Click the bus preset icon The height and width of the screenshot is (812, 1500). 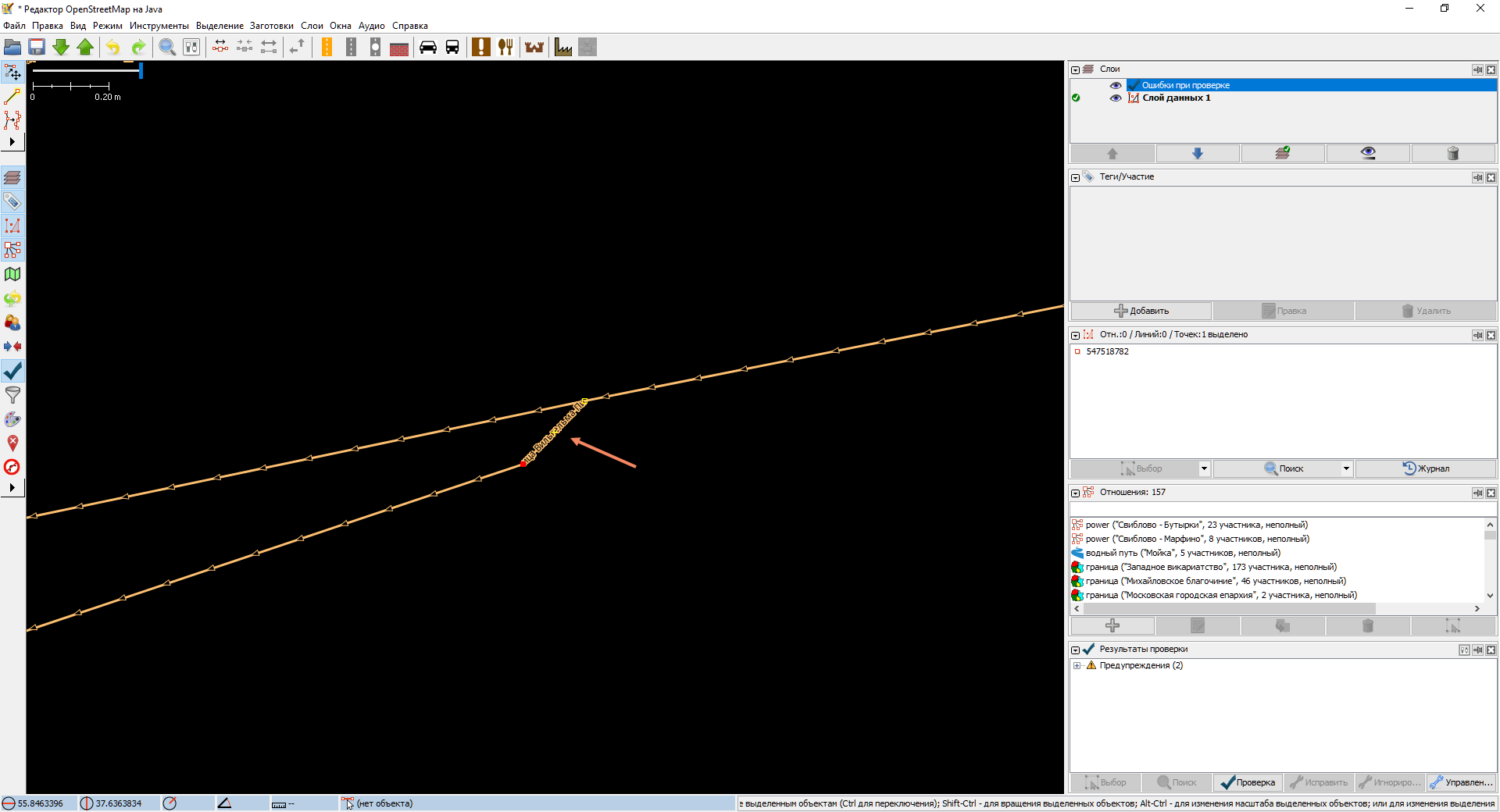click(x=452, y=47)
